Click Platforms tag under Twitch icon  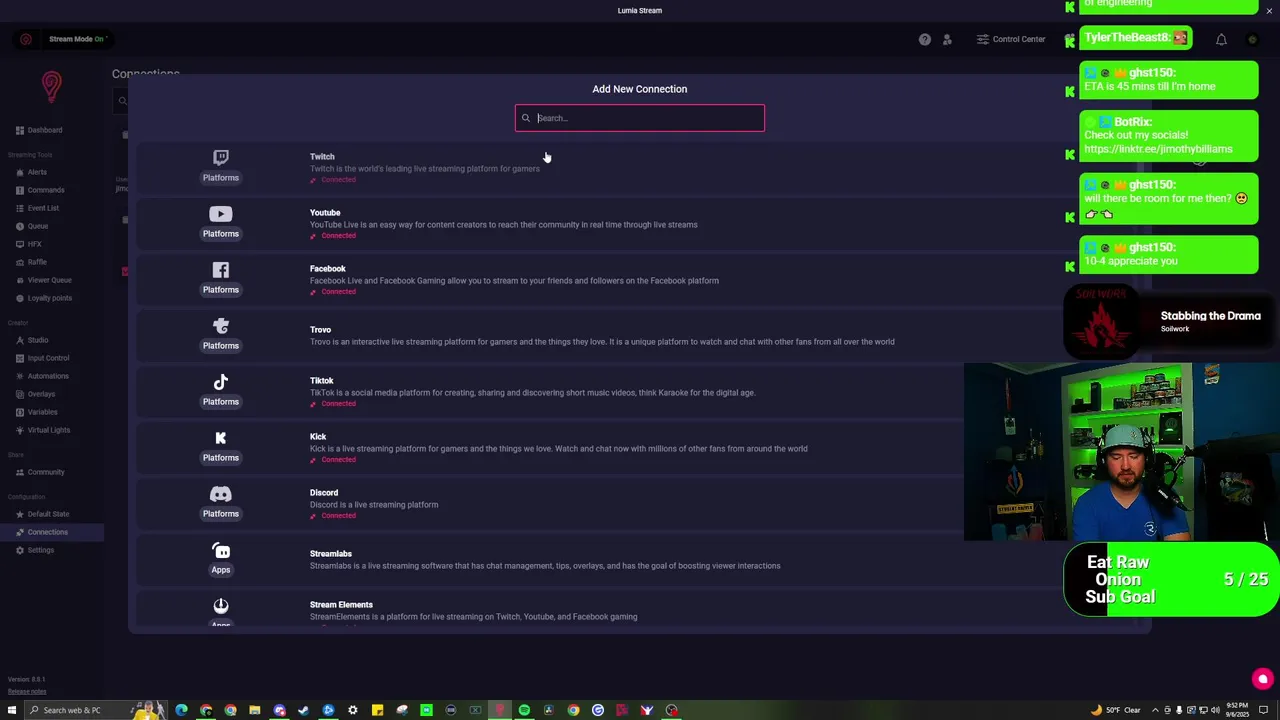pos(221,178)
